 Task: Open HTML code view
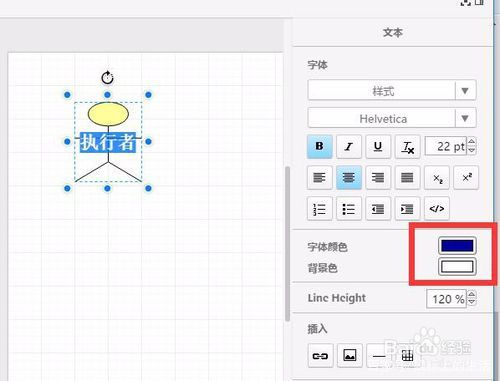[x=437, y=209]
